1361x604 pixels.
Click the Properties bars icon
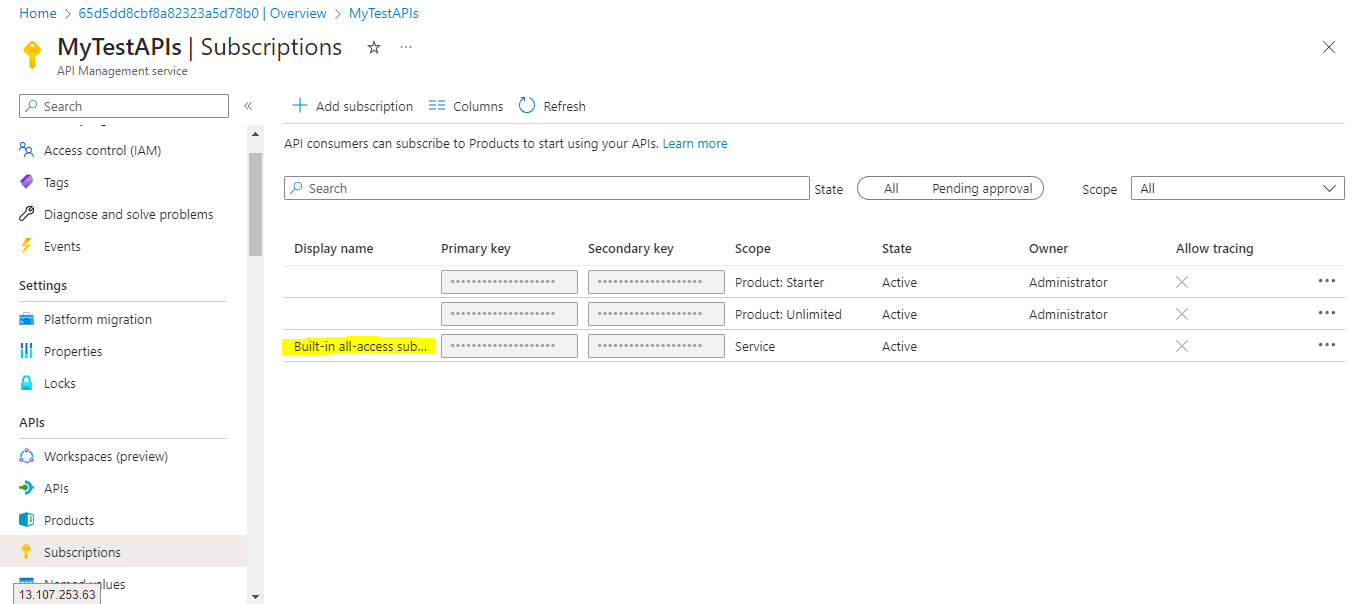(x=27, y=351)
